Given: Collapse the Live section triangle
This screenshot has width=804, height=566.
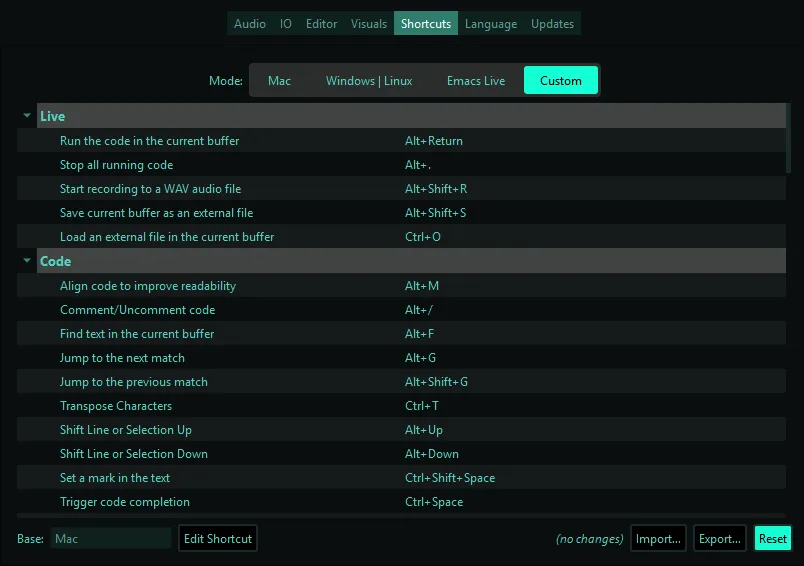Looking at the screenshot, I should click(x=27, y=116).
